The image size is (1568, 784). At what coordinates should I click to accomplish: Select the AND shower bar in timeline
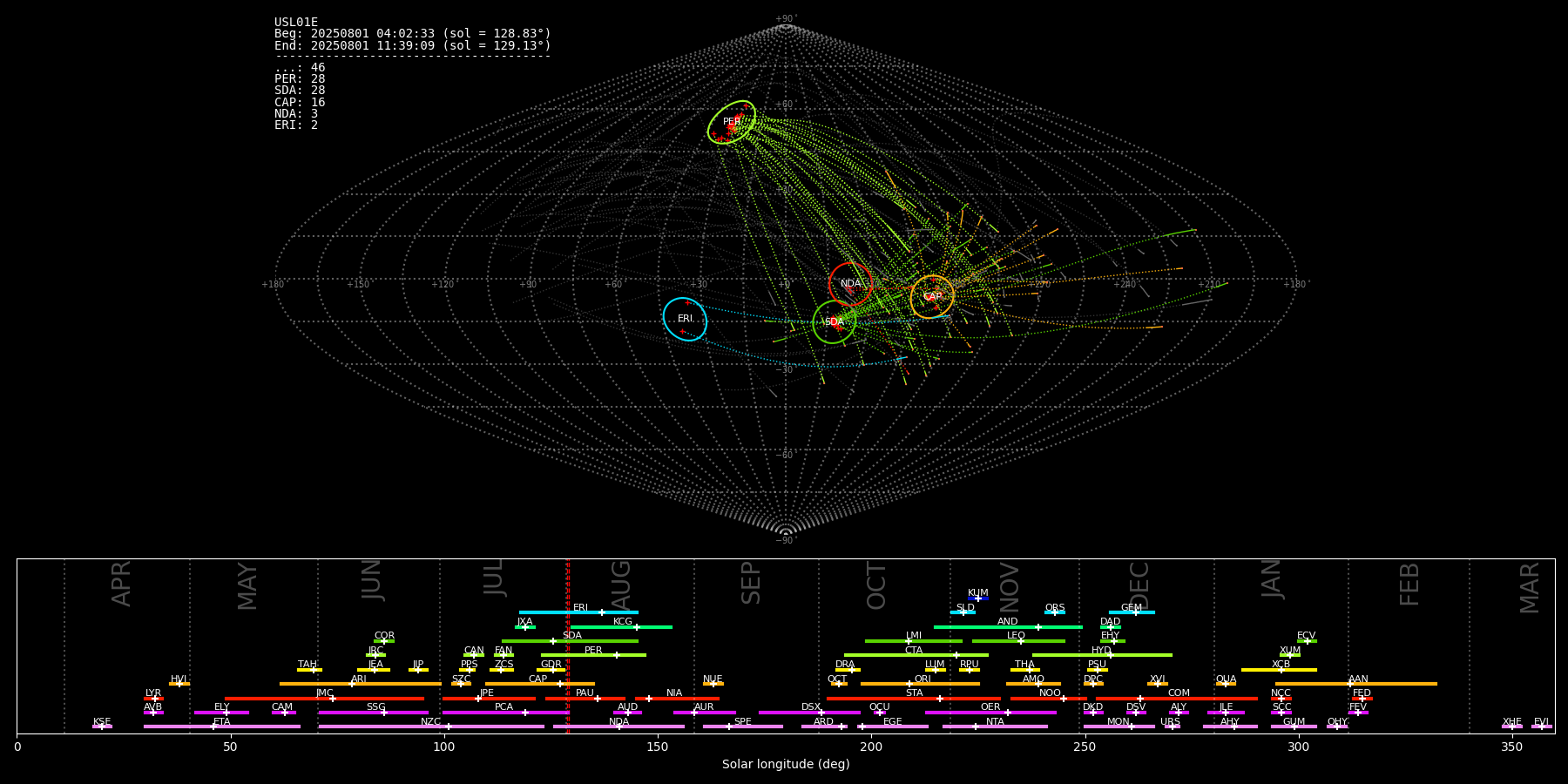click(x=1008, y=626)
